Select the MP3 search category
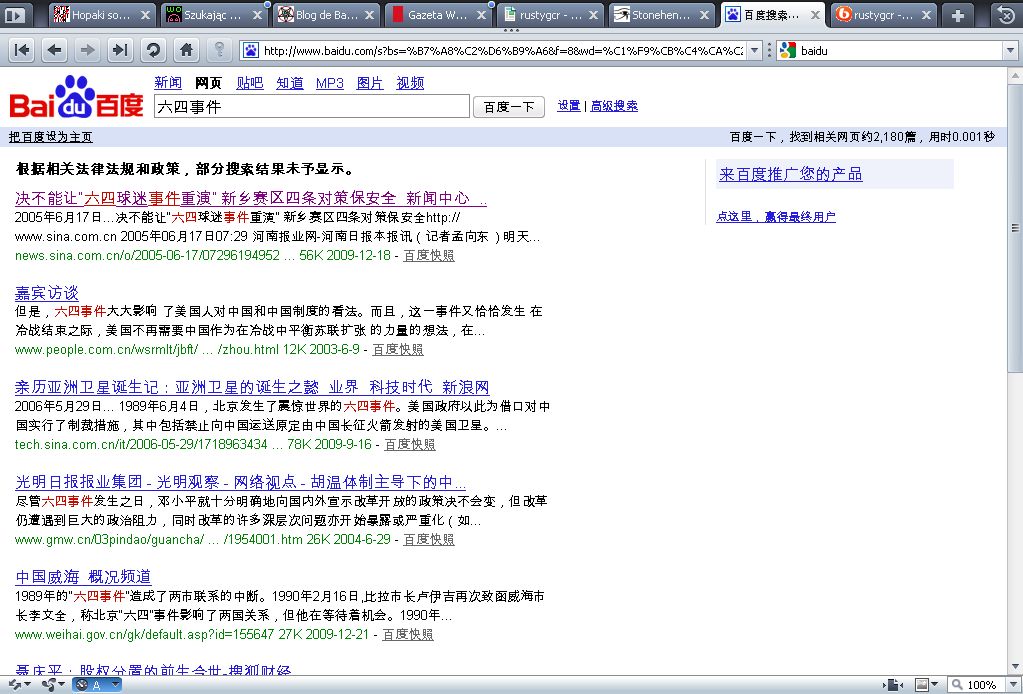This screenshot has height=694, width=1023. pyautogui.click(x=329, y=83)
